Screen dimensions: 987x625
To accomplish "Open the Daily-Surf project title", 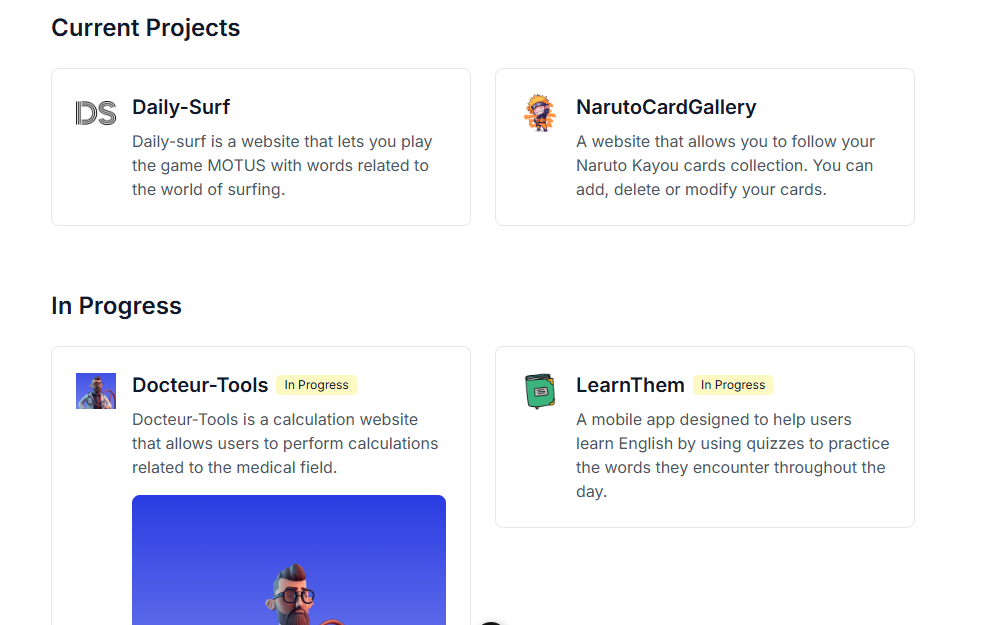I will pos(181,107).
